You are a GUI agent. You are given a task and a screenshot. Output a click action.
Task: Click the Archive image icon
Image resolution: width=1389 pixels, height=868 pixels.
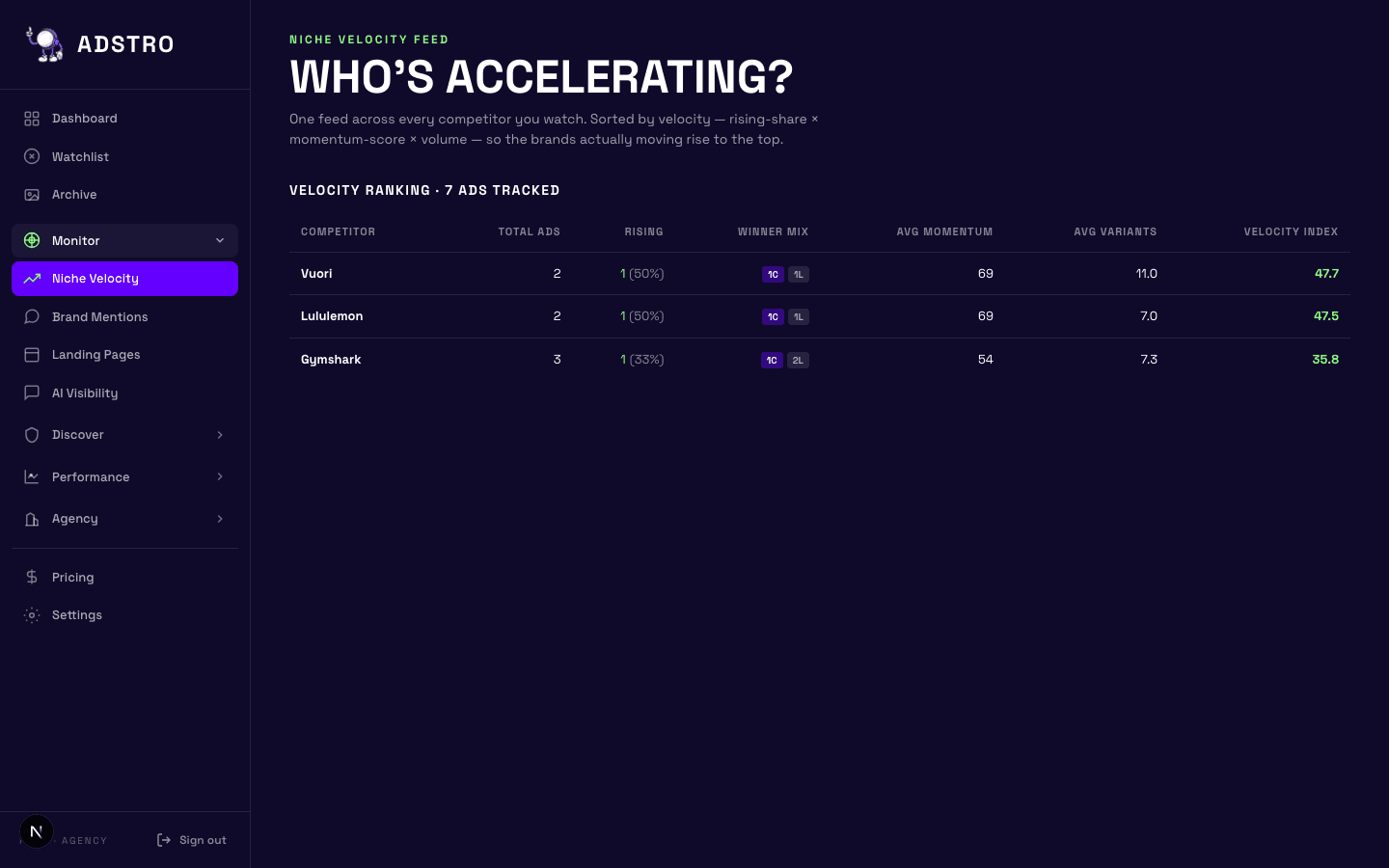32,195
